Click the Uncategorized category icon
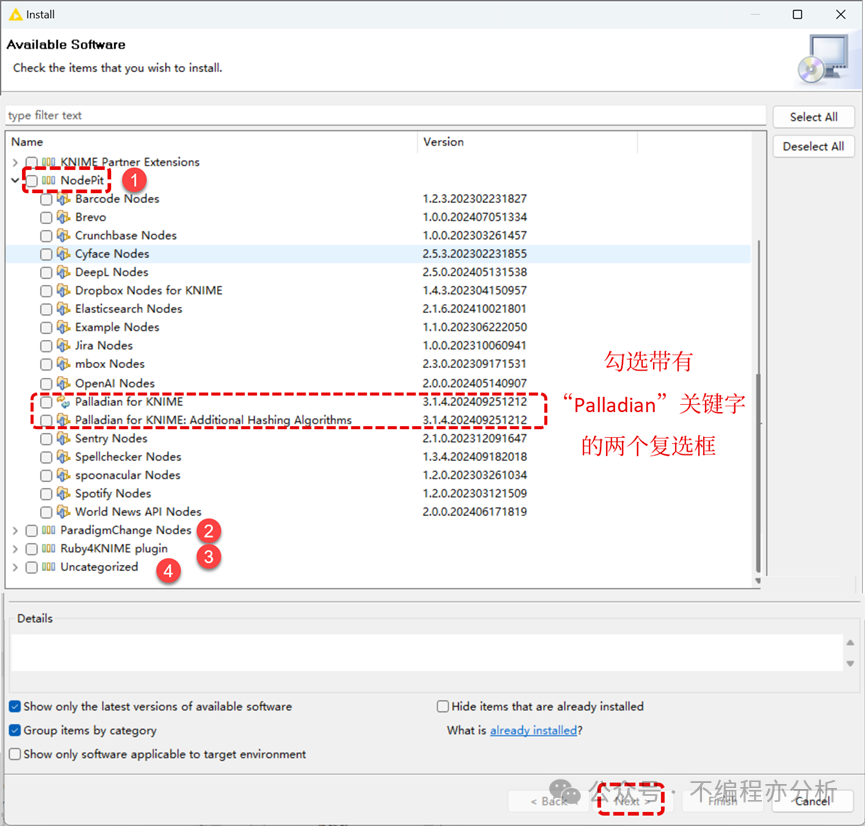Viewport: 865px width, 826px height. 49,567
